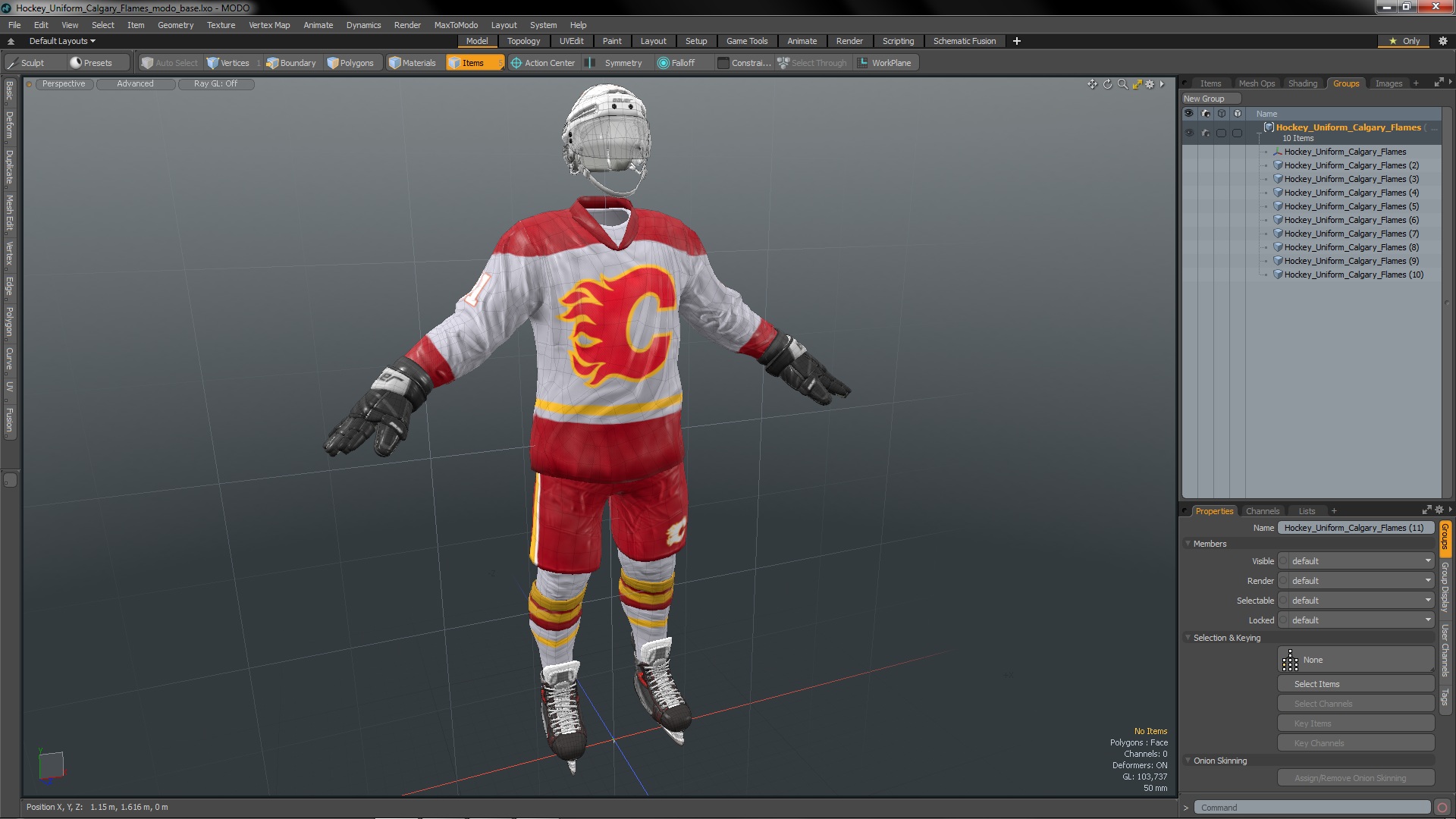Toggle the Only star button
Image resolution: width=1456 pixels, height=819 pixels.
pos(1404,41)
